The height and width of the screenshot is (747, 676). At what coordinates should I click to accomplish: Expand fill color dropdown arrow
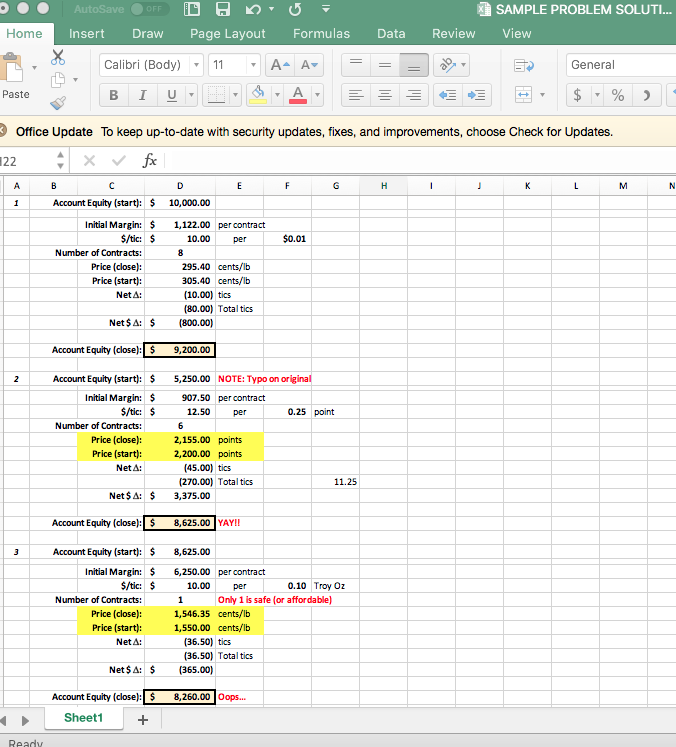coord(277,95)
